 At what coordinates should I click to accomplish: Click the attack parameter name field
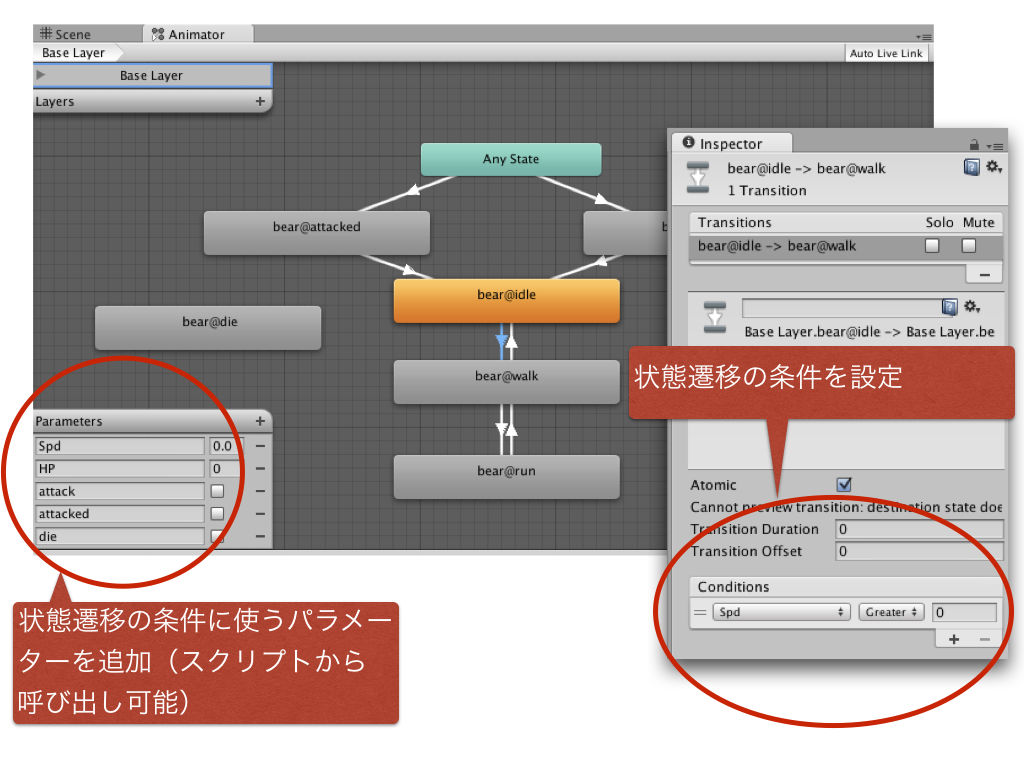coord(120,491)
